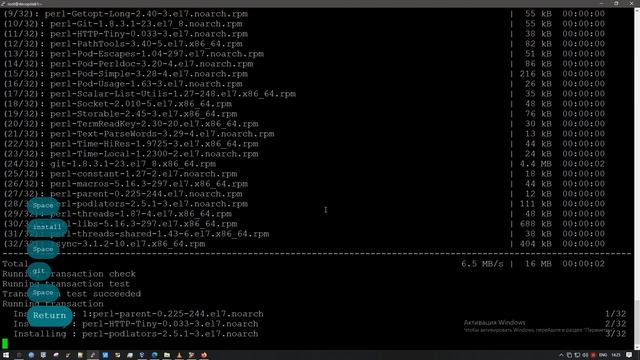This screenshot has width=640, height=360.
Task: Open File Explorer folder icon in taskbar
Action: pos(167,355)
